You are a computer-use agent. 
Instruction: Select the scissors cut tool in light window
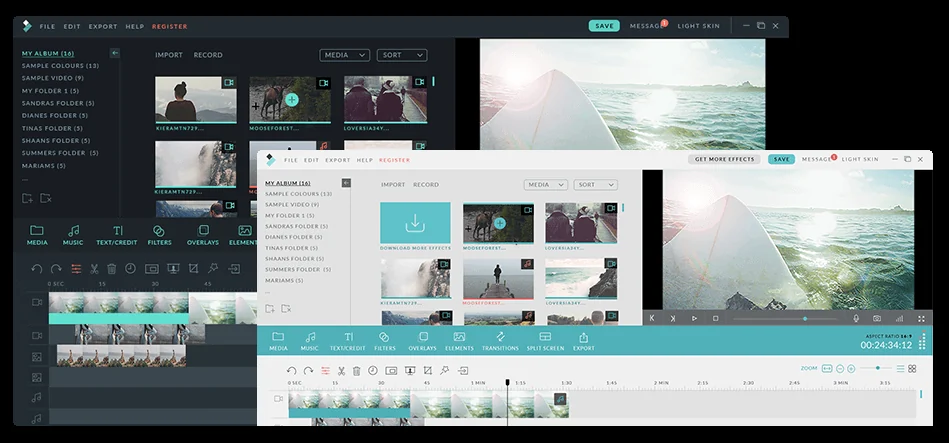coord(341,370)
